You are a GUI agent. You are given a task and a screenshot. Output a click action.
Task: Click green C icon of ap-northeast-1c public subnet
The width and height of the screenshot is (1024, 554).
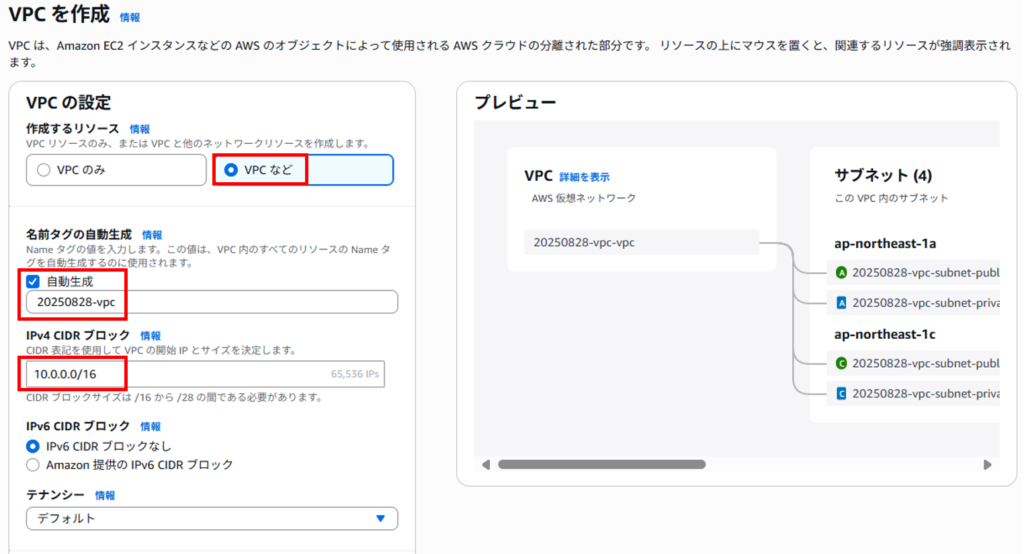tap(841, 363)
